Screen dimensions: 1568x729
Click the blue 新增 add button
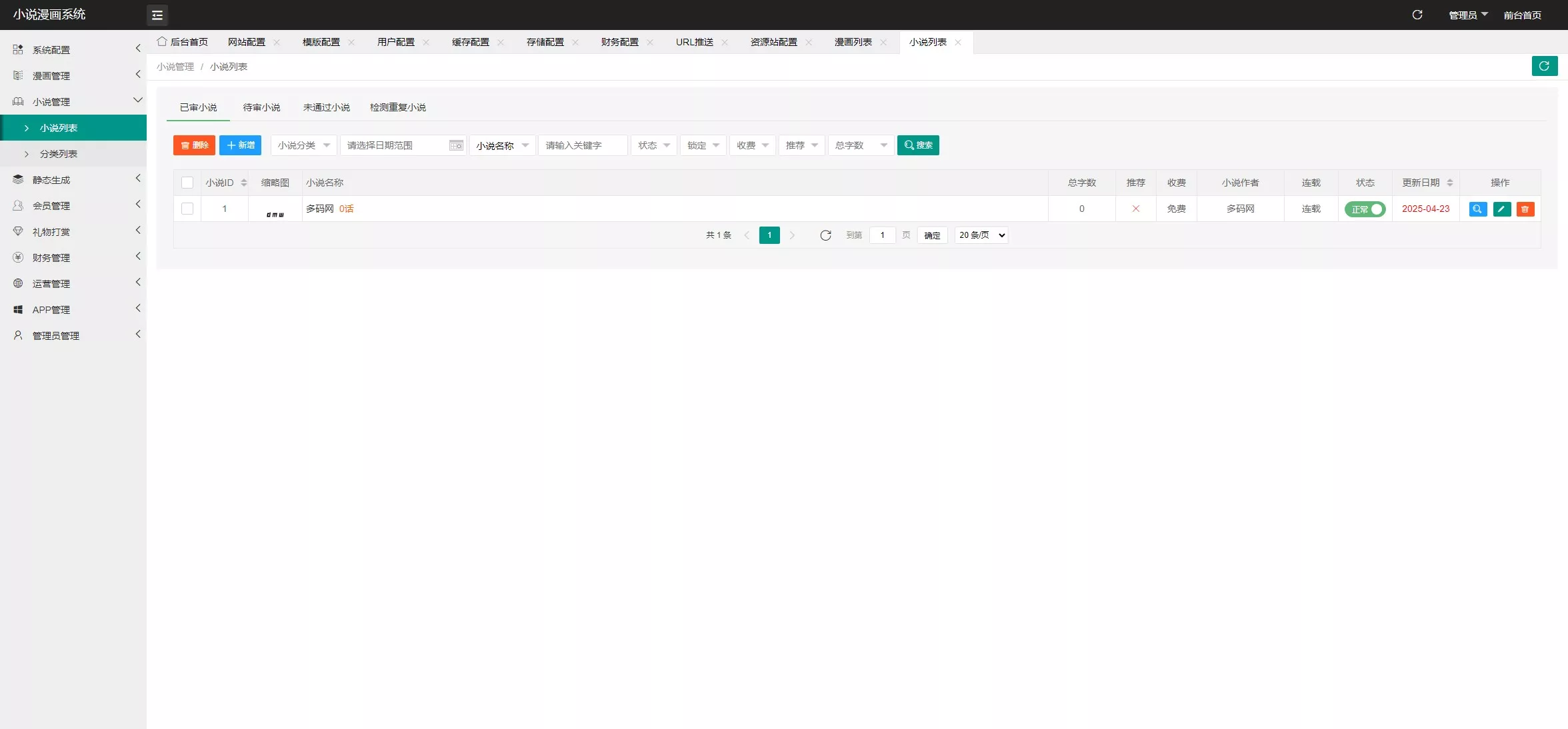tap(240, 145)
